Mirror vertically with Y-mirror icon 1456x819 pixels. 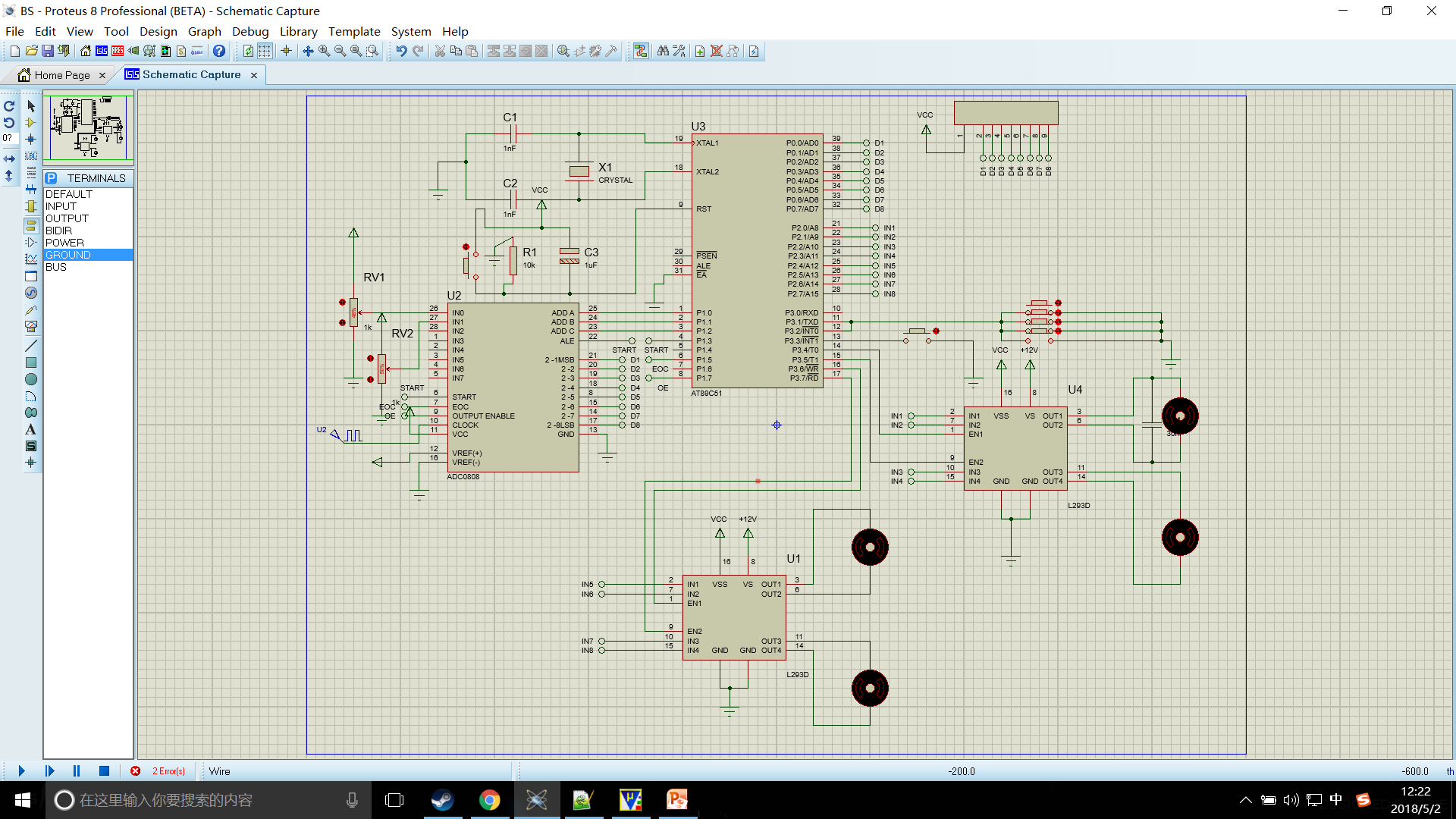click(x=9, y=175)
